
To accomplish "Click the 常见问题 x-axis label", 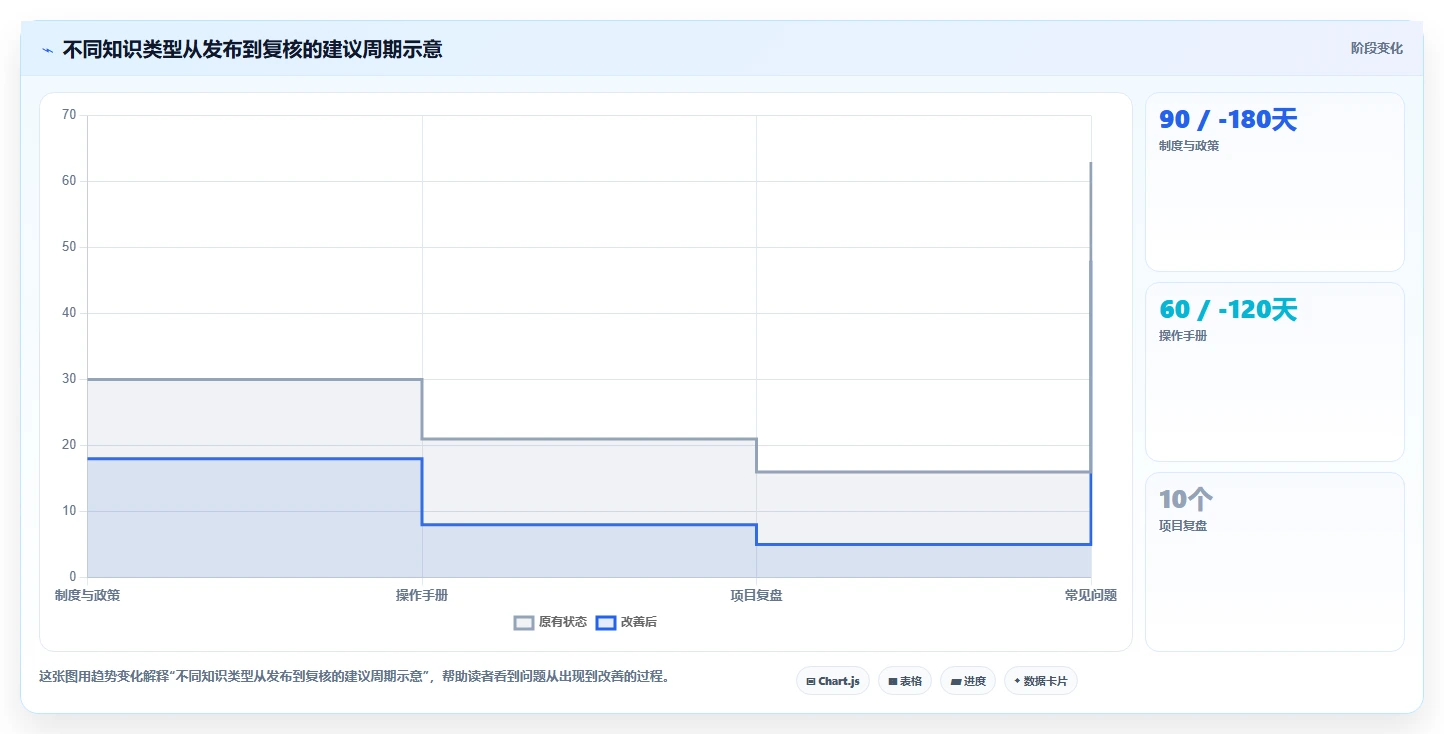I will (x=1091, y=595).
